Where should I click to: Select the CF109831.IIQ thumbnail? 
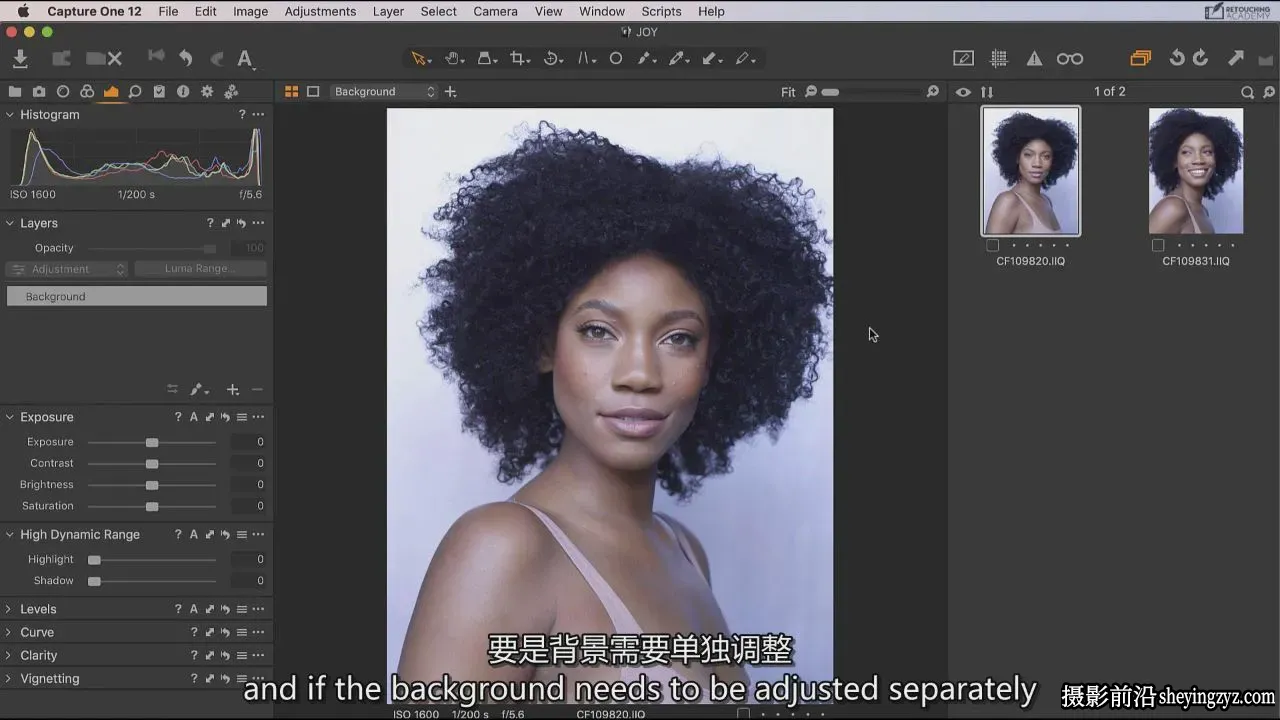(1196, 171)
